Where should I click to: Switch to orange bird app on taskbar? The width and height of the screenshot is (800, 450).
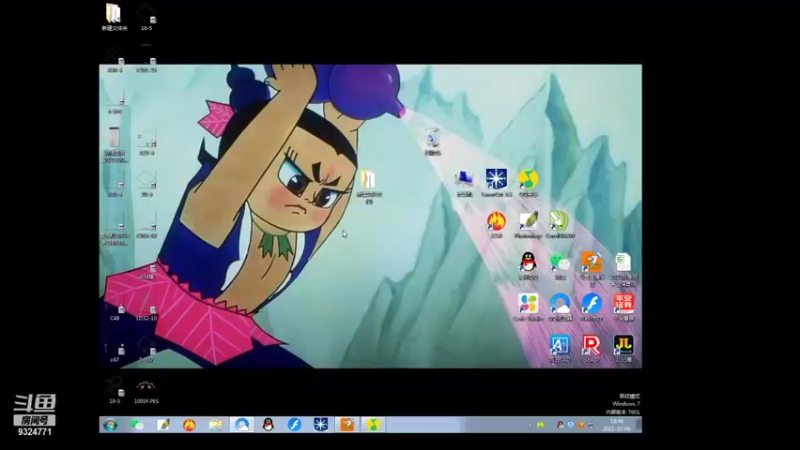(x=347, y=424)
